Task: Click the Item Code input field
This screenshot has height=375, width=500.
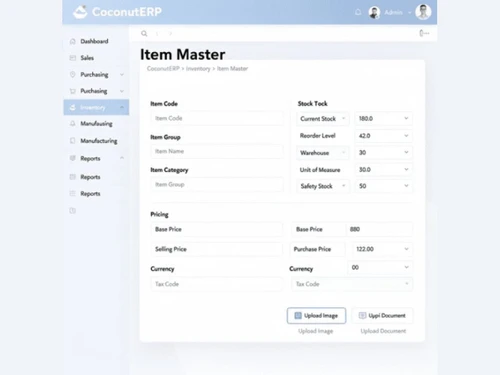Action: (x=217, y=118)
